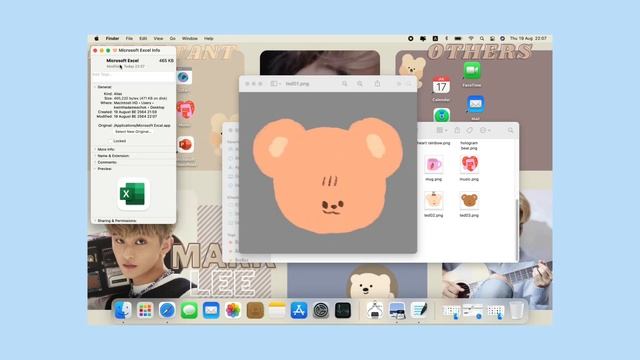Open Launchpad from the Dock
This screenshot has width=640, height=360.
click(145, 311)
